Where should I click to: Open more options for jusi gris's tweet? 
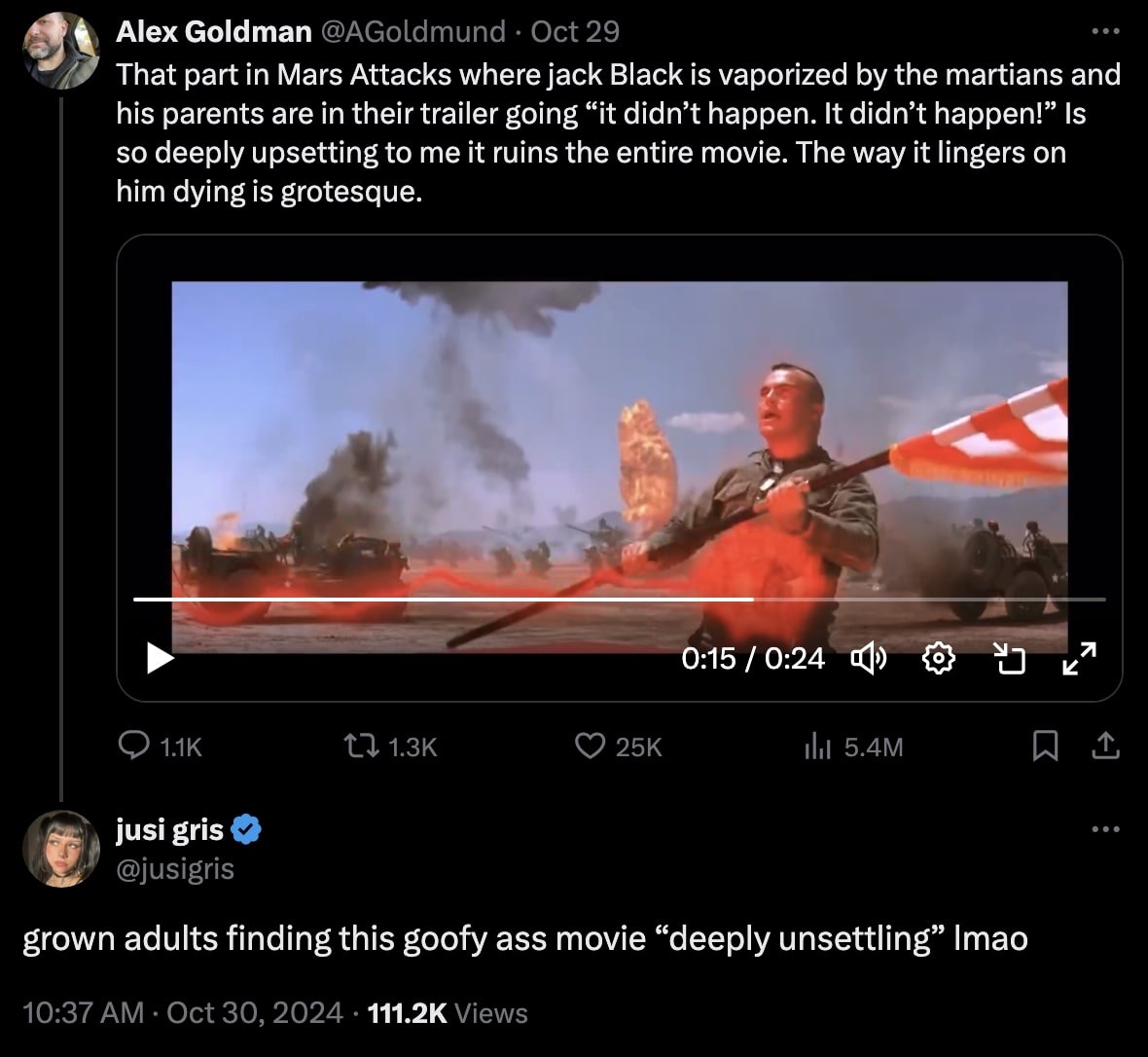coord(1105,830)
